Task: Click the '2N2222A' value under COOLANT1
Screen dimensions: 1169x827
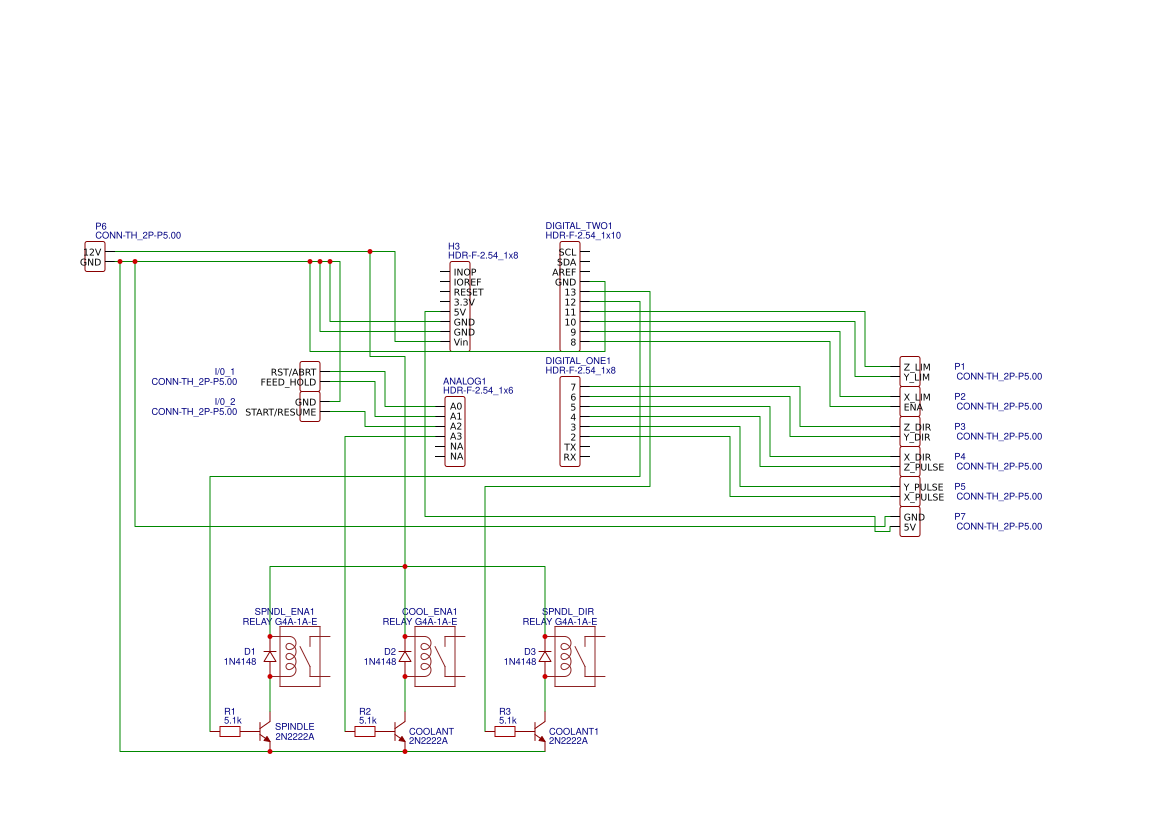Action: coord(568,741)
